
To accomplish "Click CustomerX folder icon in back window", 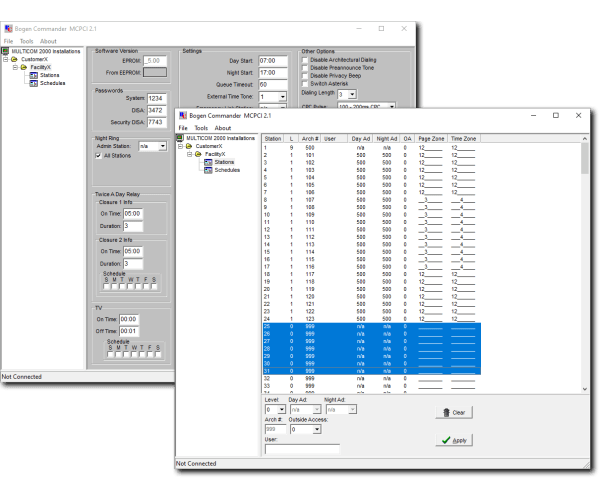I will click(x=14, y=59).
